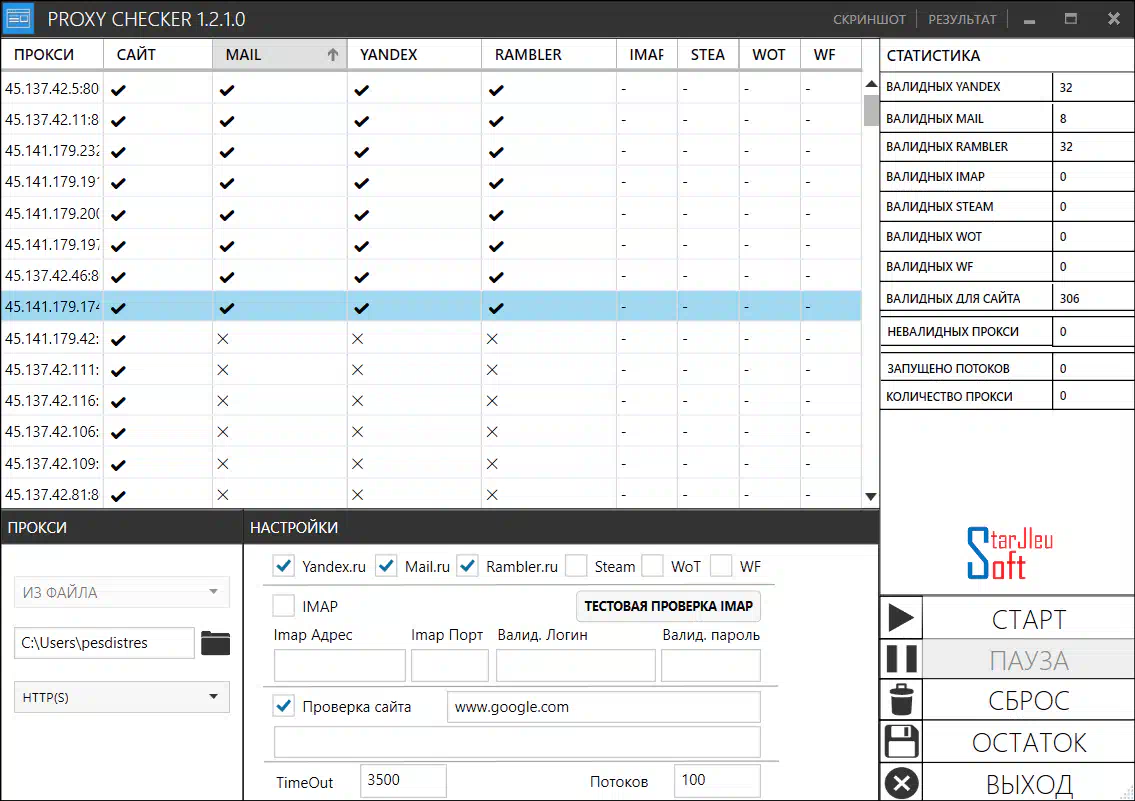
Task: Click the Валид. Логин input field
Action: tap(575, 665)
